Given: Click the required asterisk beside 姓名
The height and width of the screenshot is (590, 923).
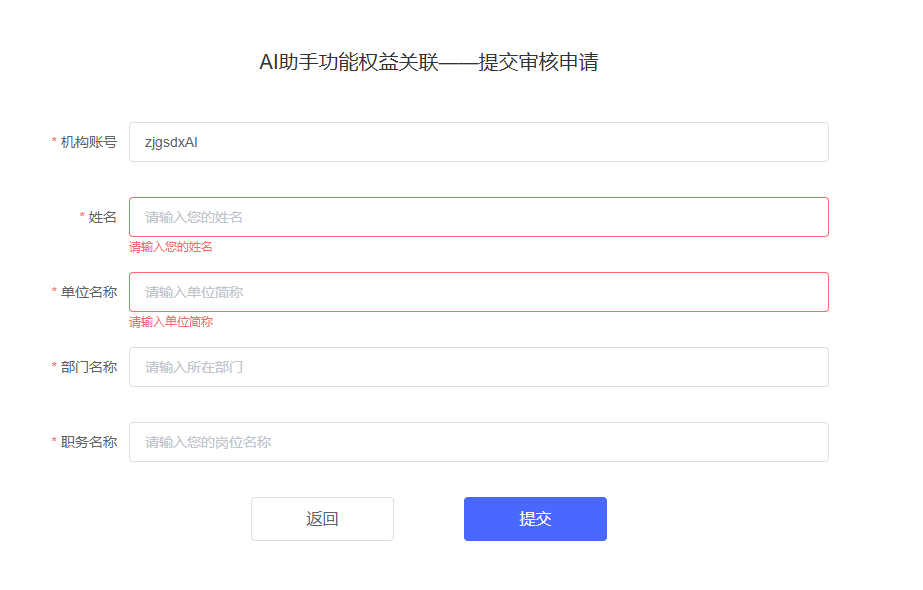Looking at the screenshot, I should pos(82,216).
